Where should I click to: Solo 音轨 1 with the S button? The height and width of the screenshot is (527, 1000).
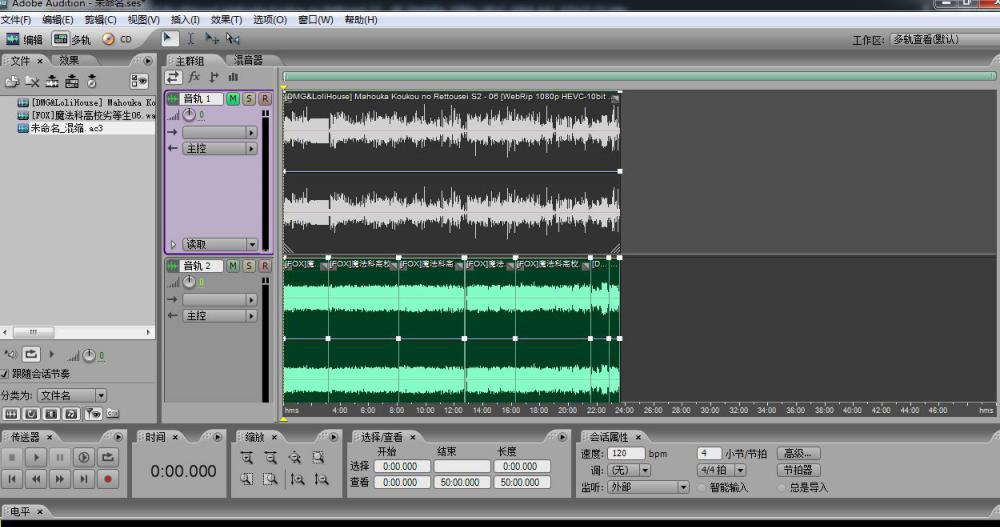(x=249, y=99)
